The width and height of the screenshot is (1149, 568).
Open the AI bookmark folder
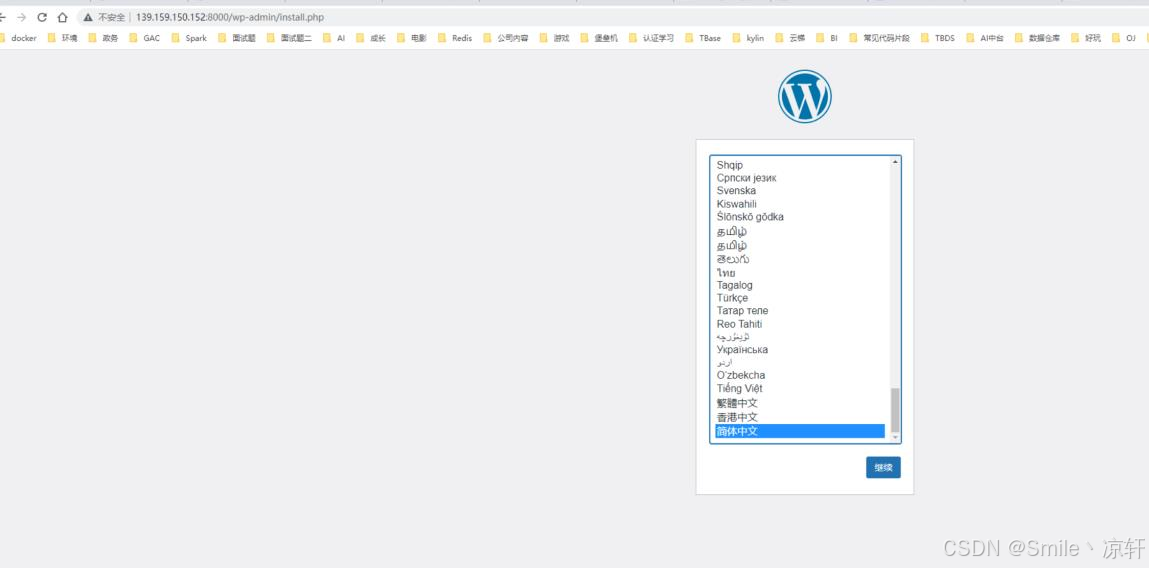[x=334, y=38]
